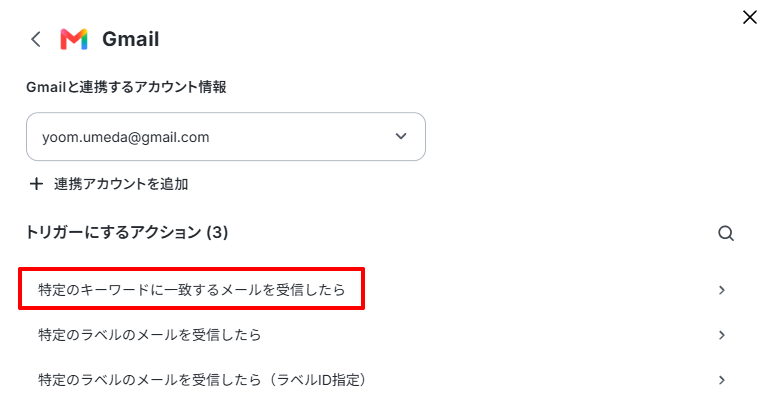Select the yoom.umeda@gmail.com email text
This screenshot has width=770, height=418.
pos(126,137)
